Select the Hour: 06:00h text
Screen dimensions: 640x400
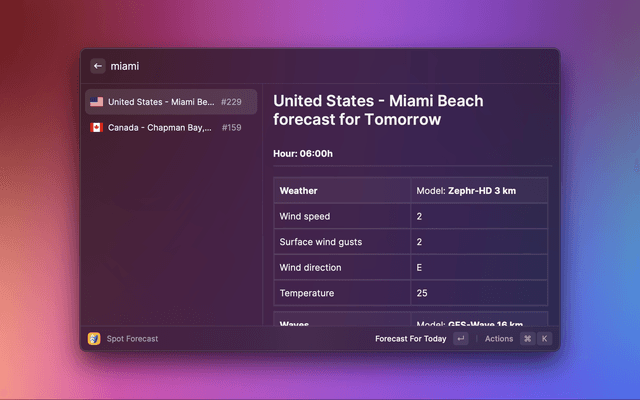[303, 154]
